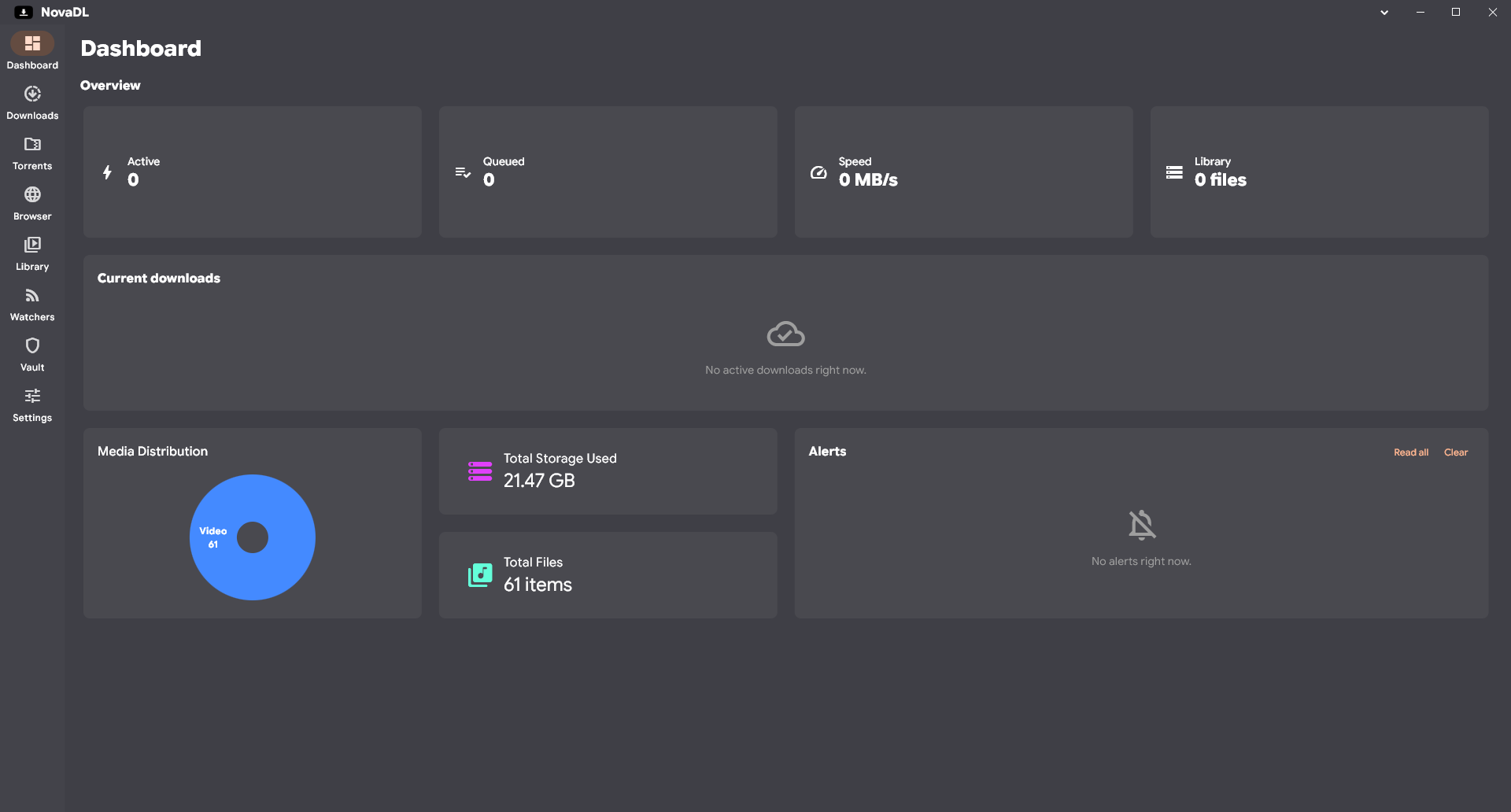Viewport: 1511px width, 812px height.
Task: Click 'No active downloads right now.' text
Action: pos(785,370)
